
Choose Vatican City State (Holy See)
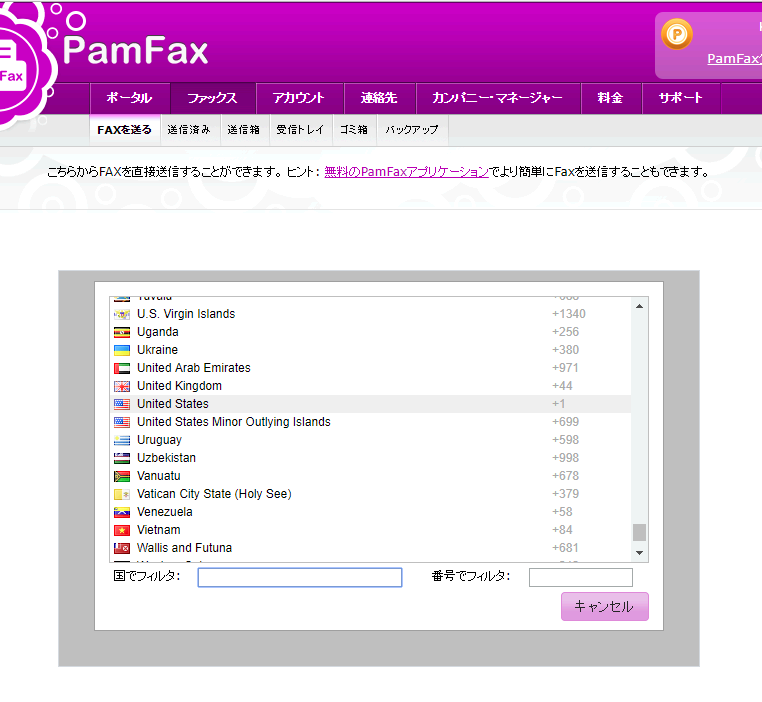point(214,494)
